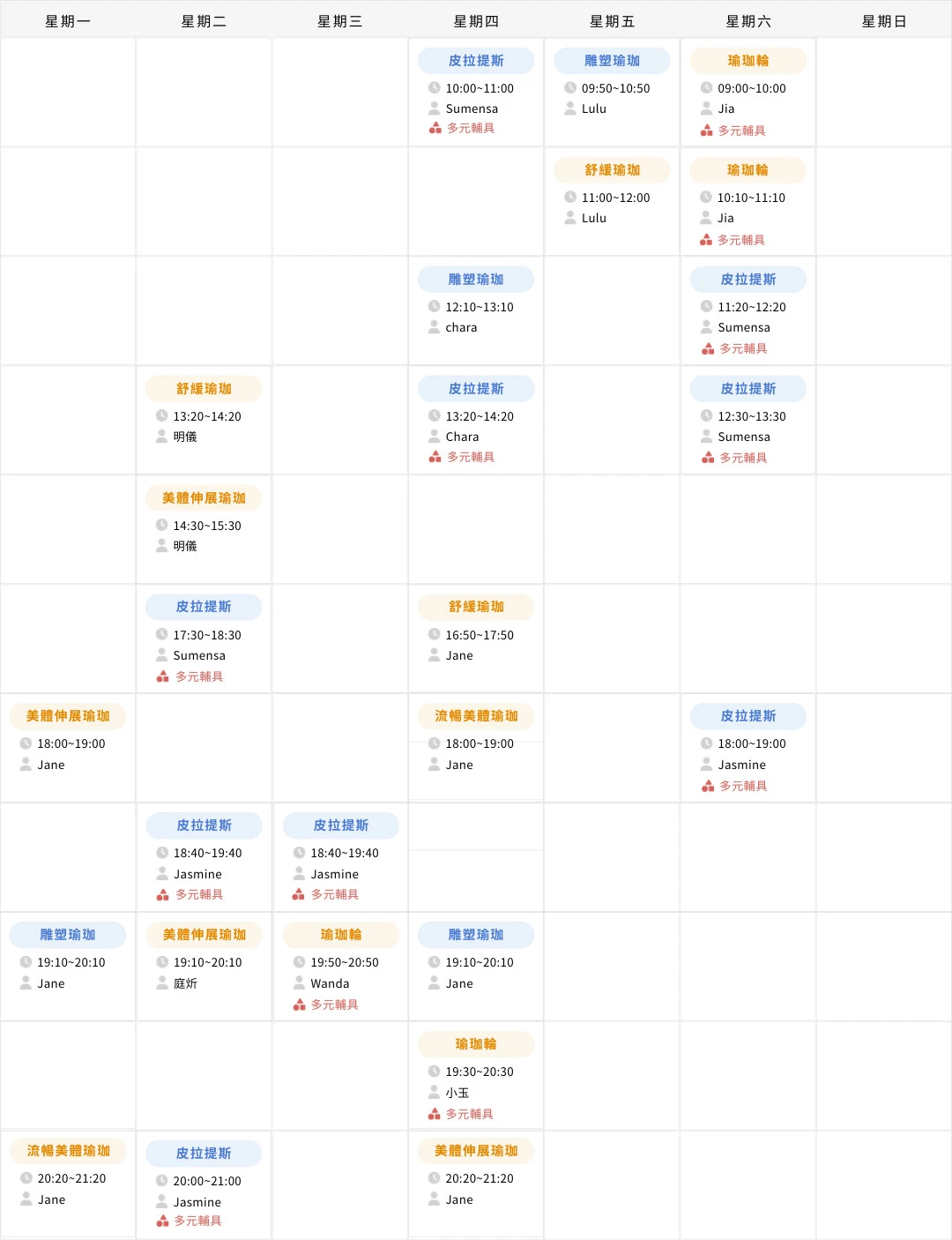Click the person icon next to Wanda
This screenshot has width=952, height=1240.
(299, 983)
